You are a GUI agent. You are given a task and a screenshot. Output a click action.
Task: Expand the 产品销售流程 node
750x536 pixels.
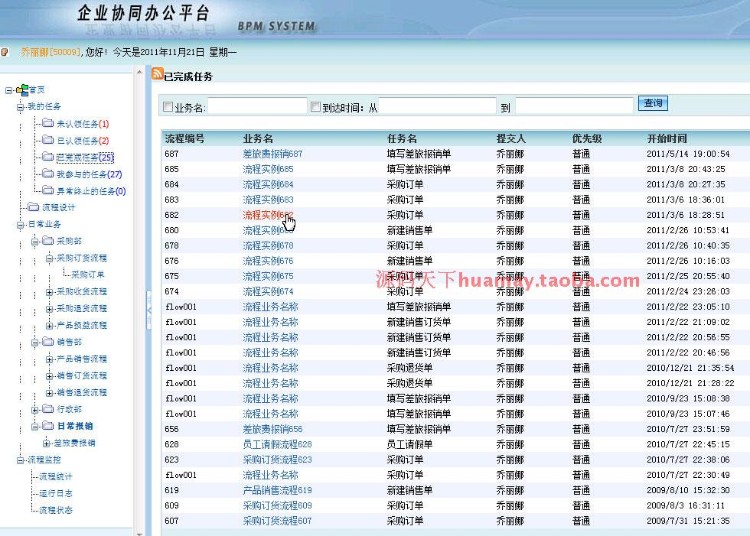coord(49,359)
